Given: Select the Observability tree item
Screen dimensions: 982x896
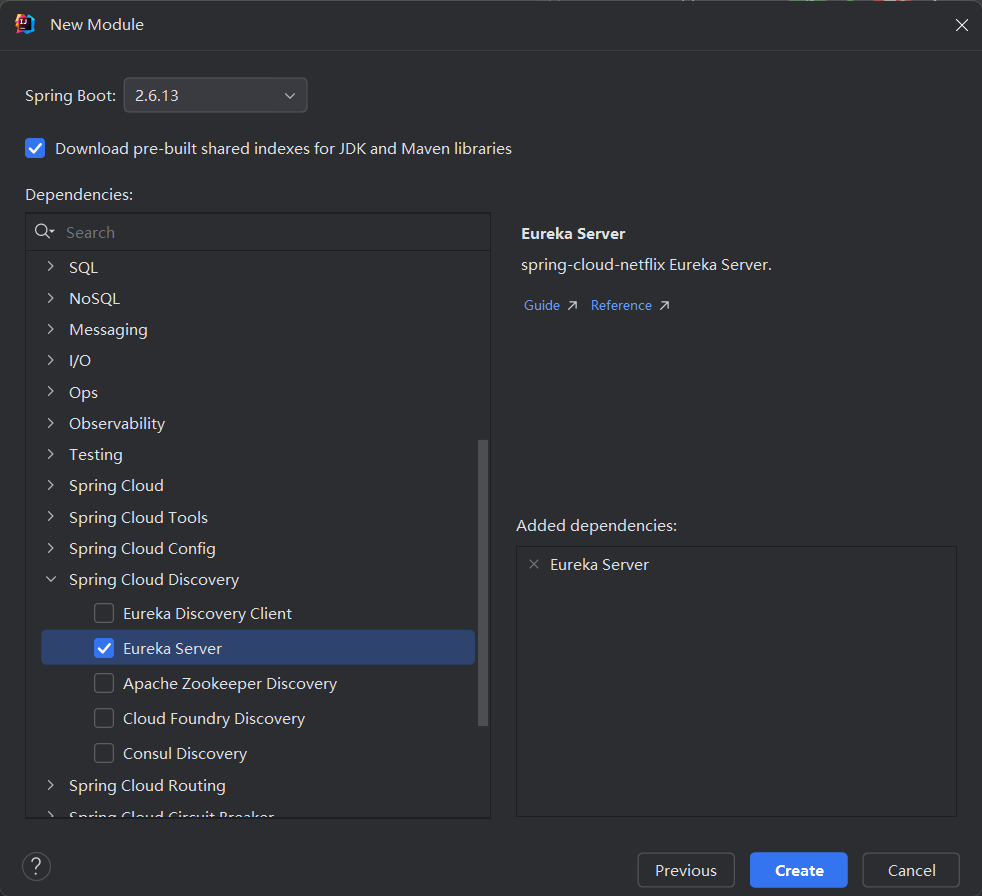Looking at the screenshot, I should (117, 424).
